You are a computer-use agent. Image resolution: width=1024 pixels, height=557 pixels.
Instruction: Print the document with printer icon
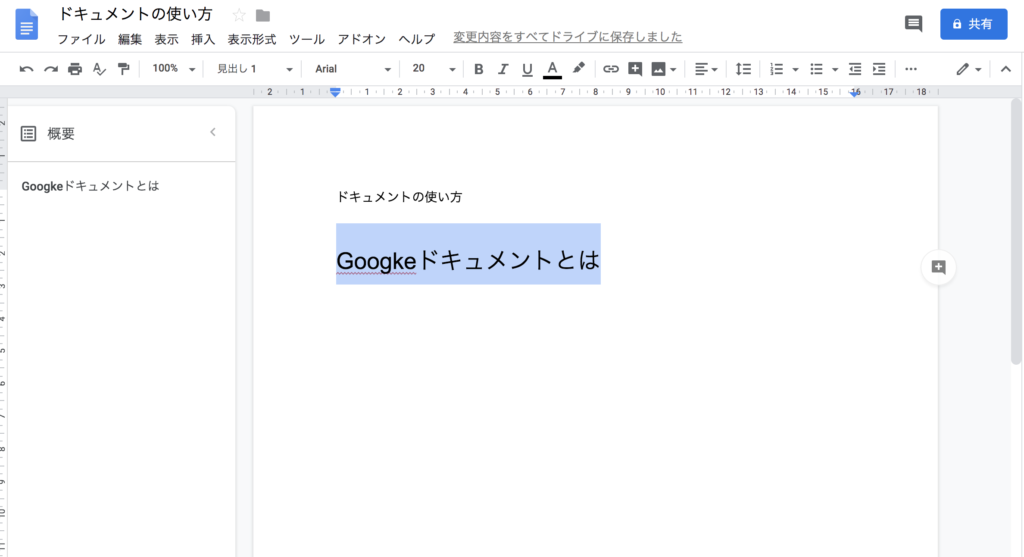coord(75,69)
